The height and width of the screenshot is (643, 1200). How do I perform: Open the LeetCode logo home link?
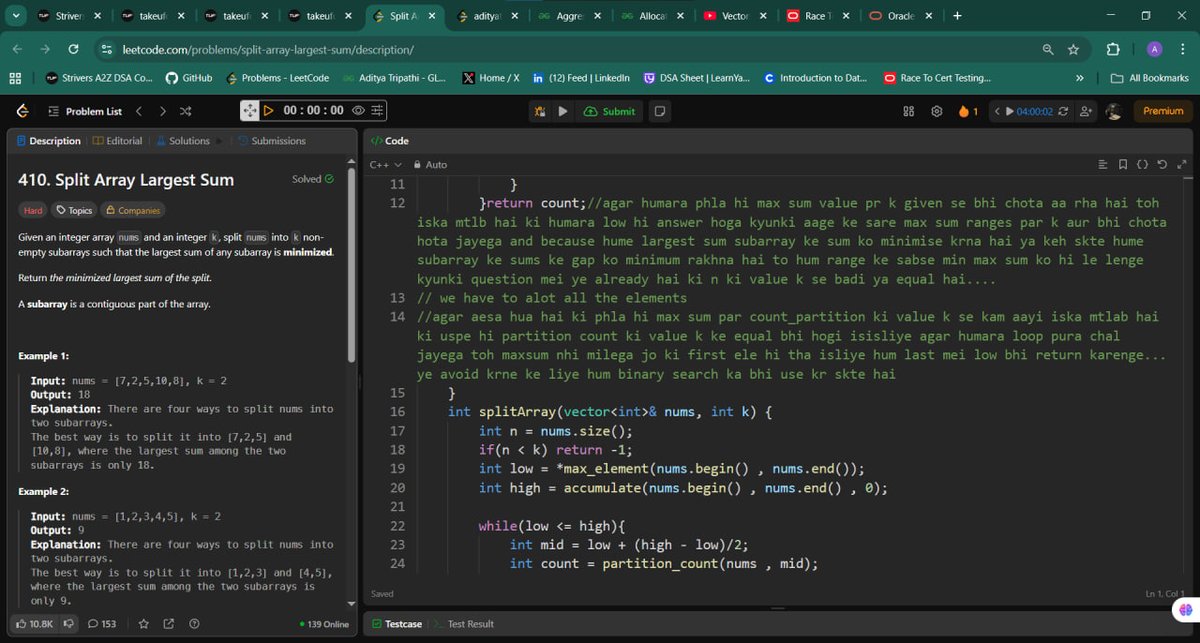[x=22, y=111]
